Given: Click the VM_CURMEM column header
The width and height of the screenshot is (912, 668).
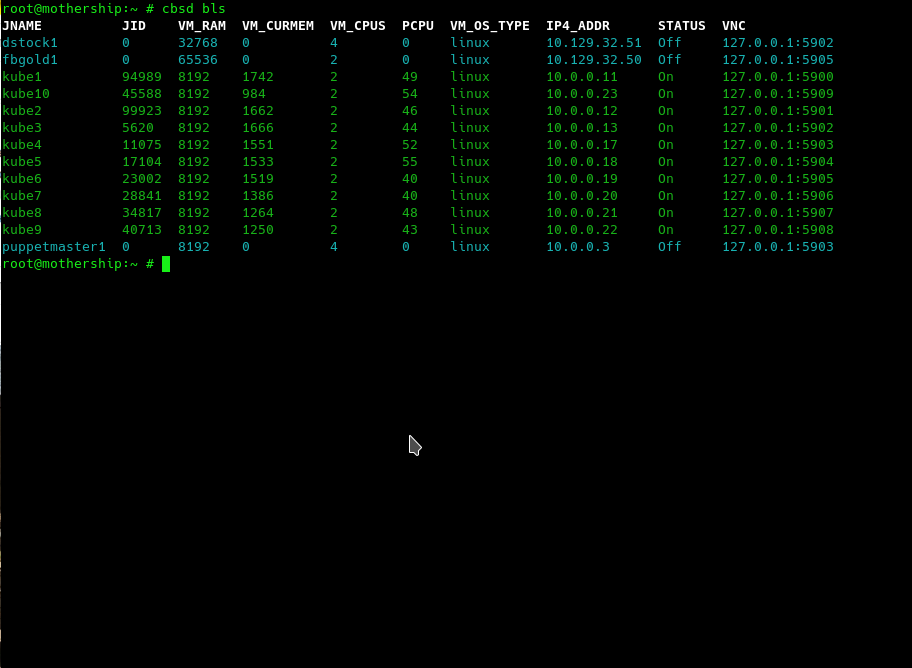Looking at the screenshot, I should pos(278,26).
